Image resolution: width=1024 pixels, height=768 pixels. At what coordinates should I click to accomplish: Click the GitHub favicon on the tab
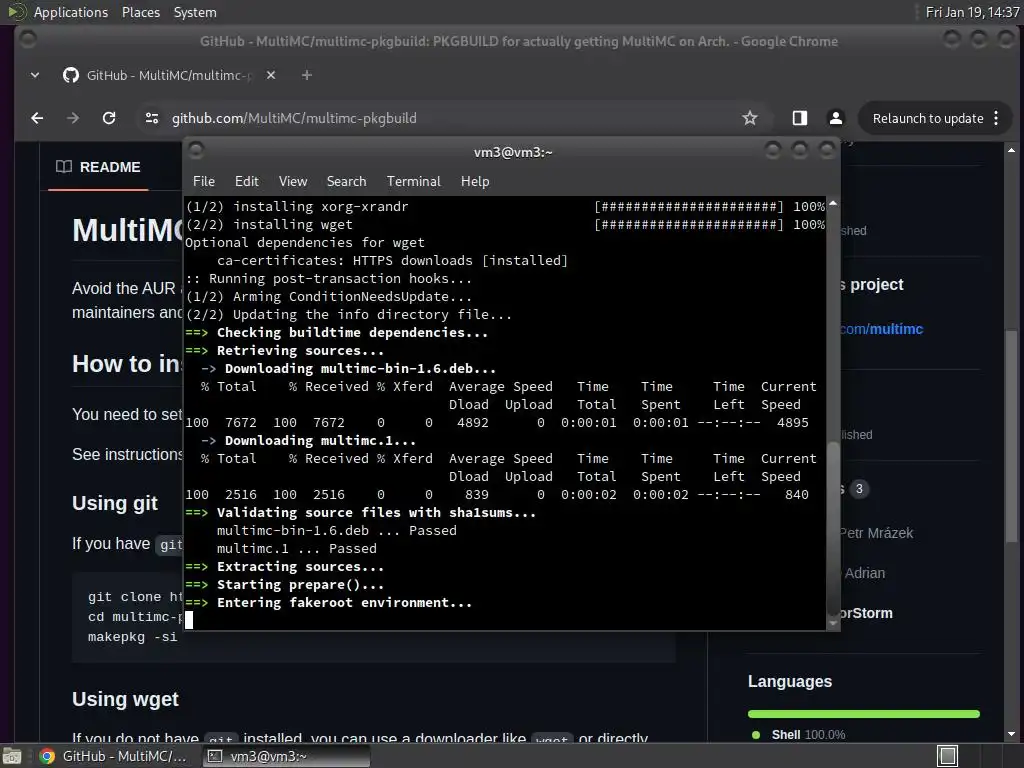pos(71,75)
